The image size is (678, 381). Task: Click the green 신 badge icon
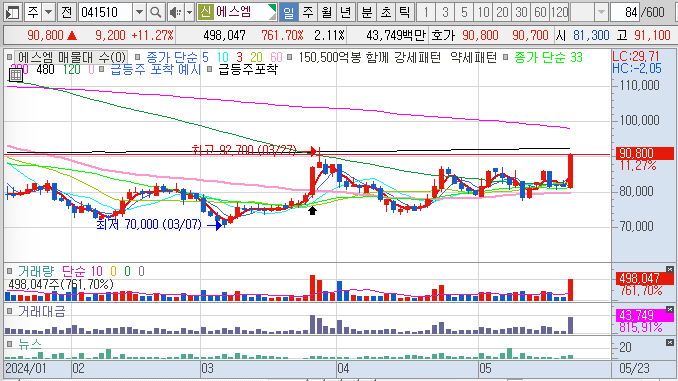(x=205, y=12)
